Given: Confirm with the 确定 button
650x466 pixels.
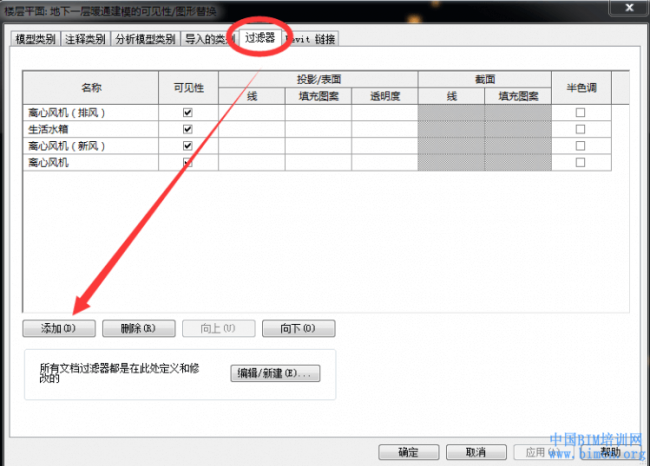Looking at the screenshot, I should point(409,452).
